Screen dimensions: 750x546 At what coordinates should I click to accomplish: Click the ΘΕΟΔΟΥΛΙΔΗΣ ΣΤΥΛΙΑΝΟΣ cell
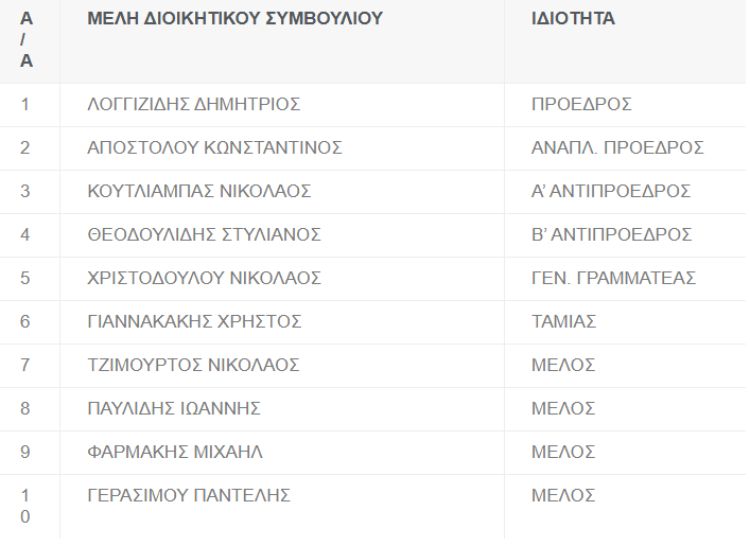(204, 235)
